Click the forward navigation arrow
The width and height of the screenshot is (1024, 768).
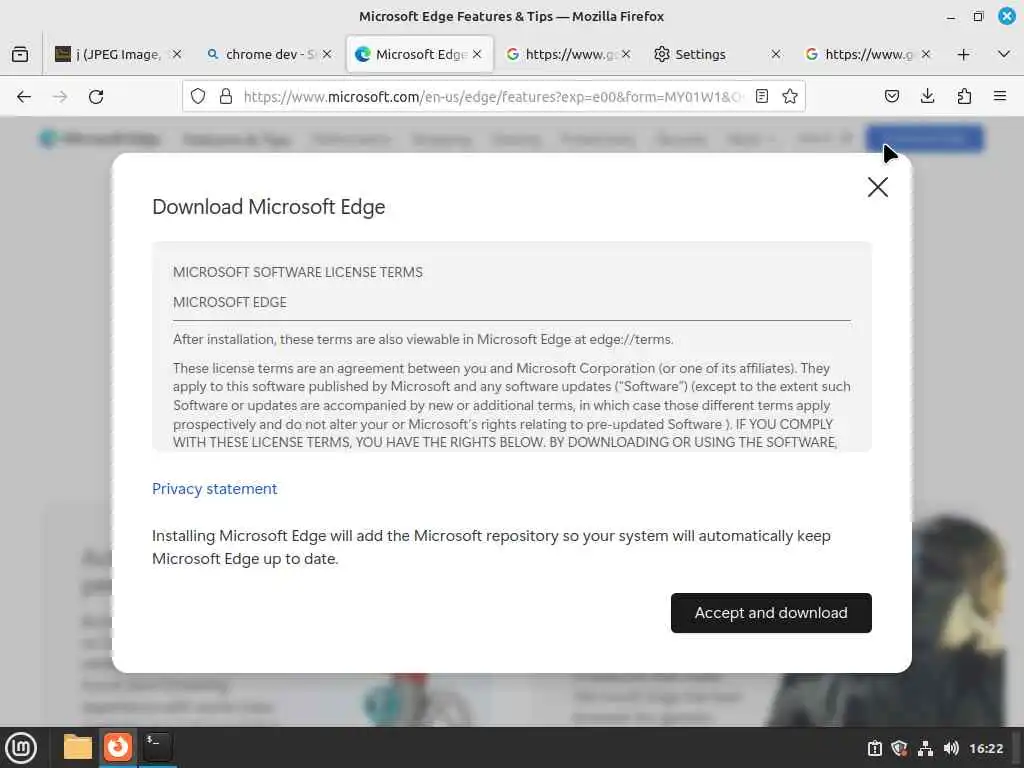click(x=60, y=97)
